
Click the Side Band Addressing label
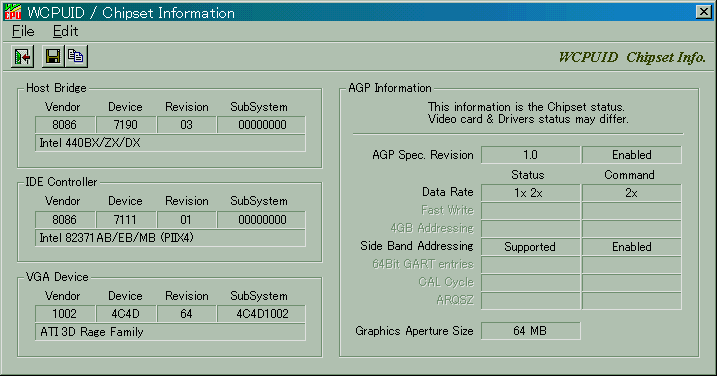[x=417, y=246]
